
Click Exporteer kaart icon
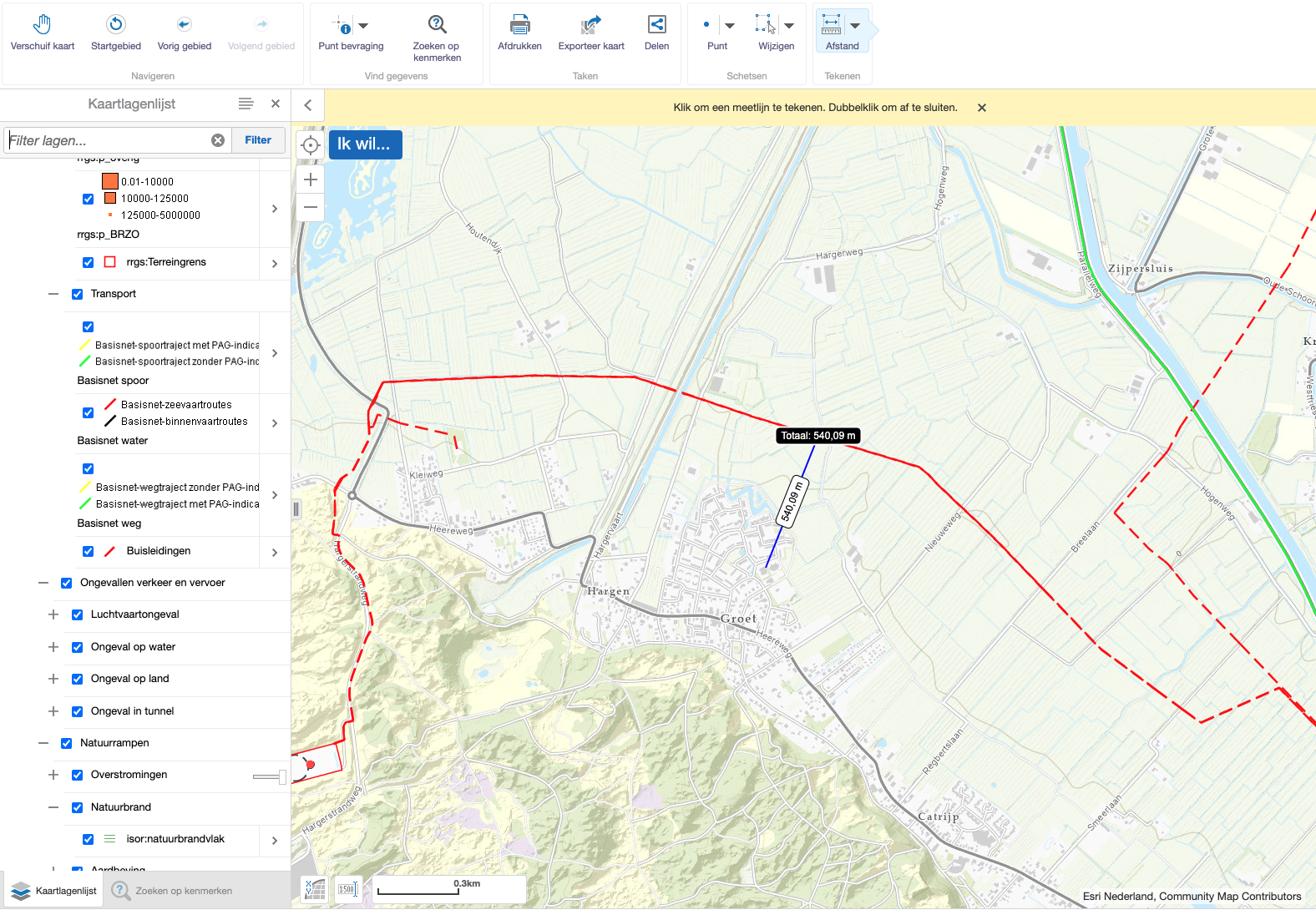[x=591, y=24]
